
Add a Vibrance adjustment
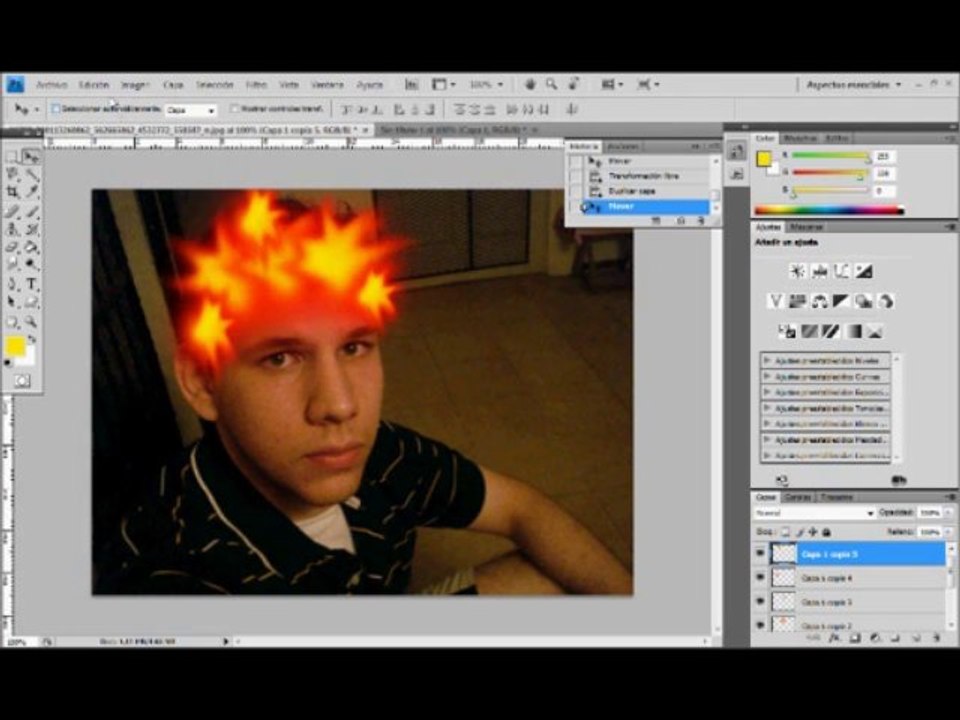pyautogui.click(x=775, y=301)
